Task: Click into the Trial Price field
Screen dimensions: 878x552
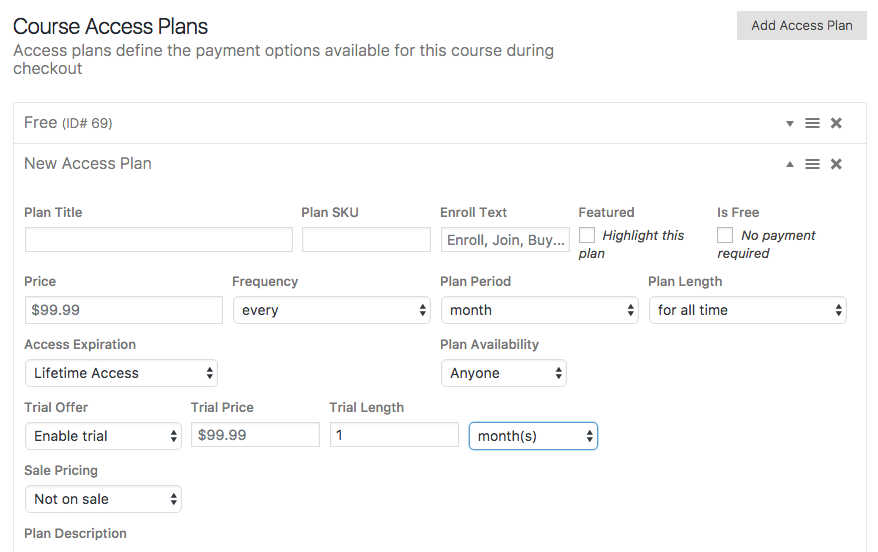Action: (x=255, y=435)
